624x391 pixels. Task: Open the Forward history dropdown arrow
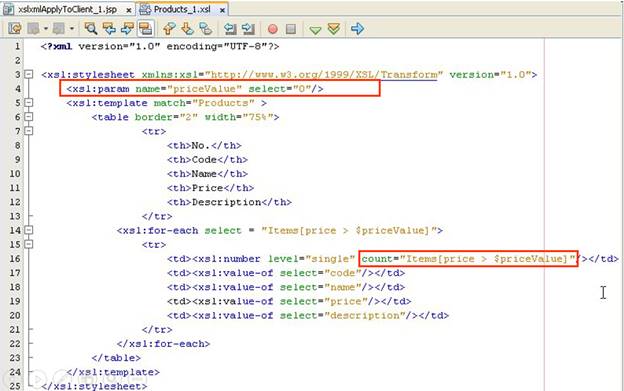point(72,29)
